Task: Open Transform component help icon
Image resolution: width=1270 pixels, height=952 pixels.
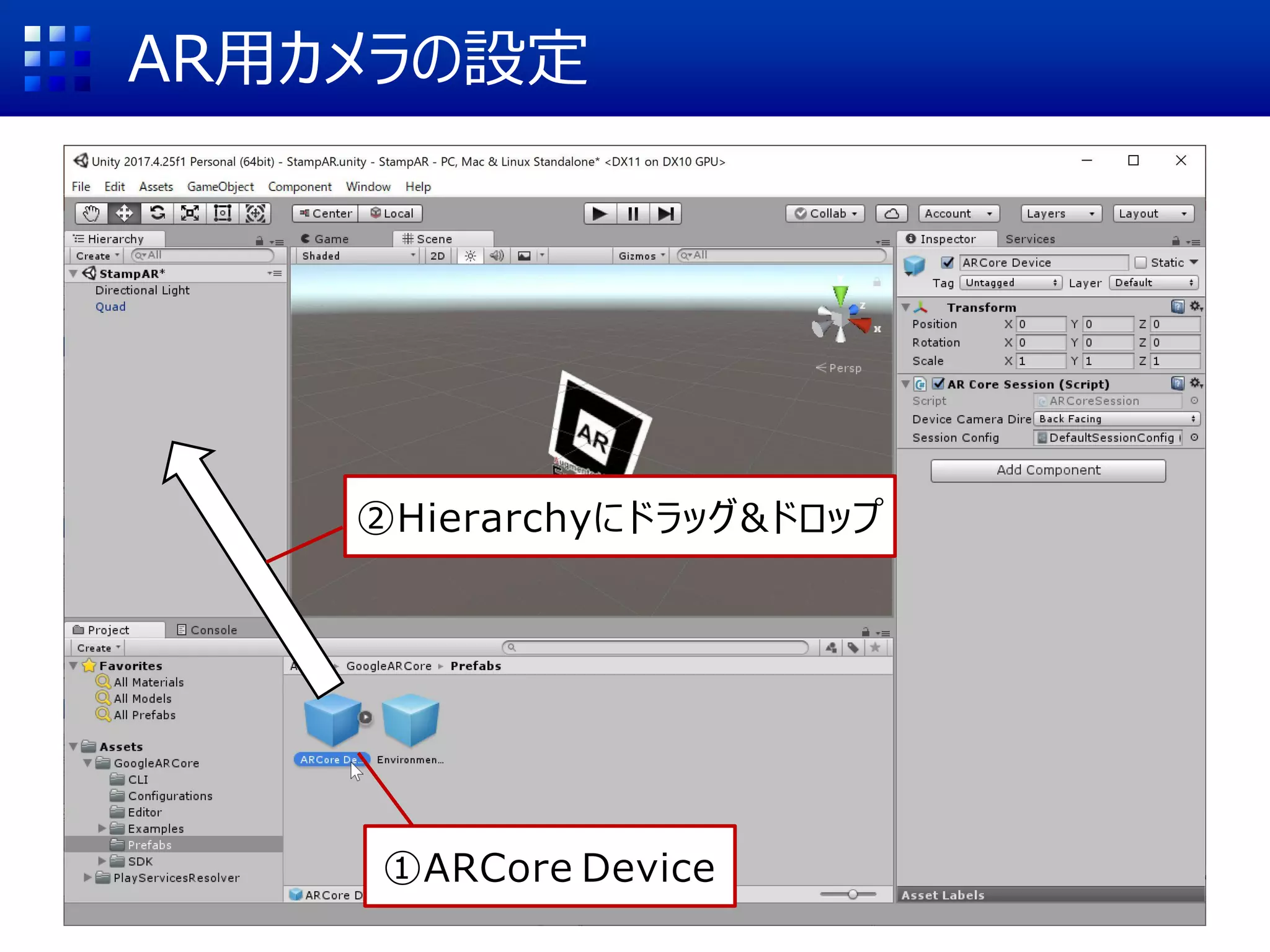Action: click(x=1177, y=306)
